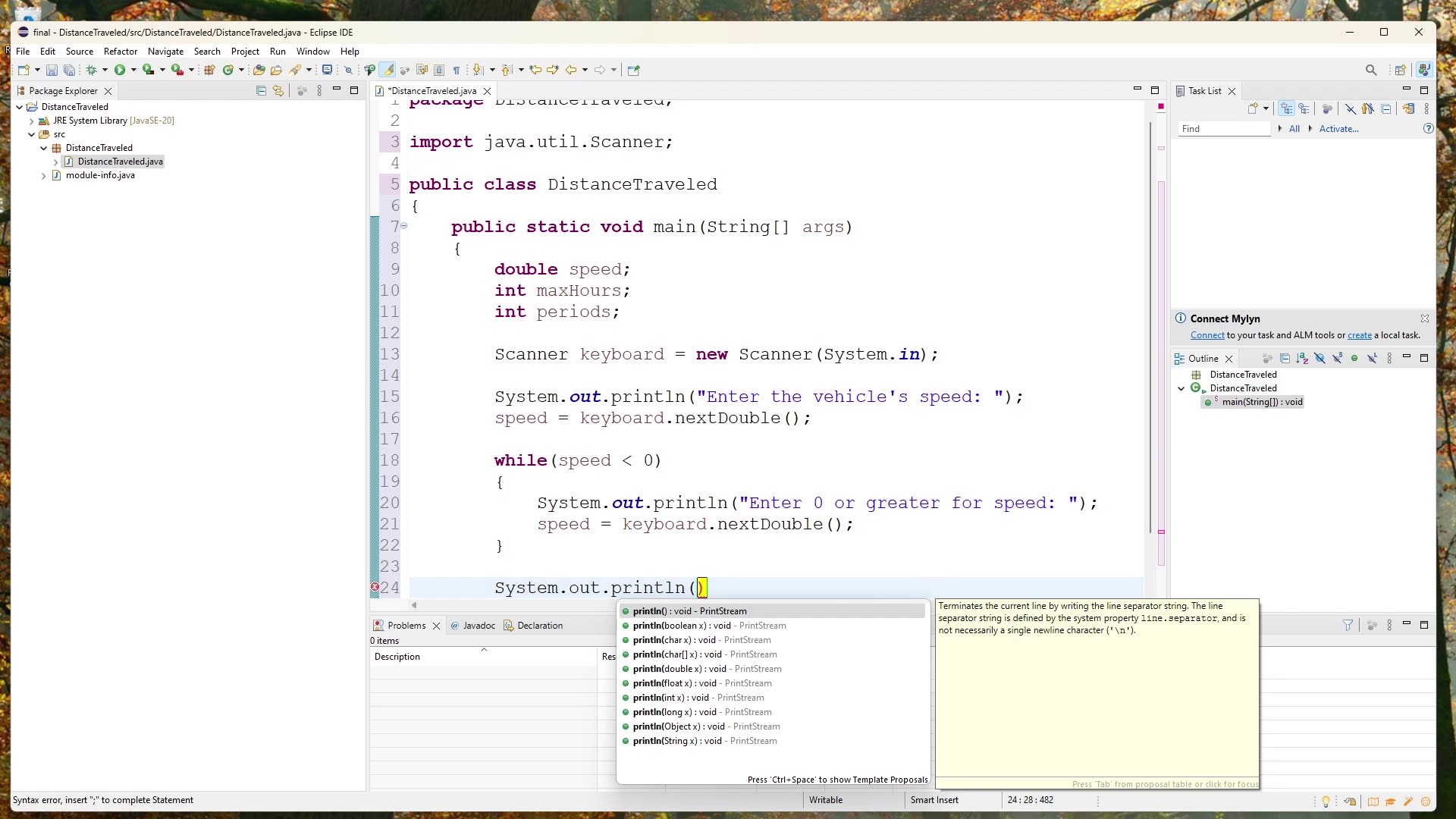Viewport: 1456px width, 819px height.
Task: Toggle Mark Occurrences highlighter button
Action: tap(388, 70)
